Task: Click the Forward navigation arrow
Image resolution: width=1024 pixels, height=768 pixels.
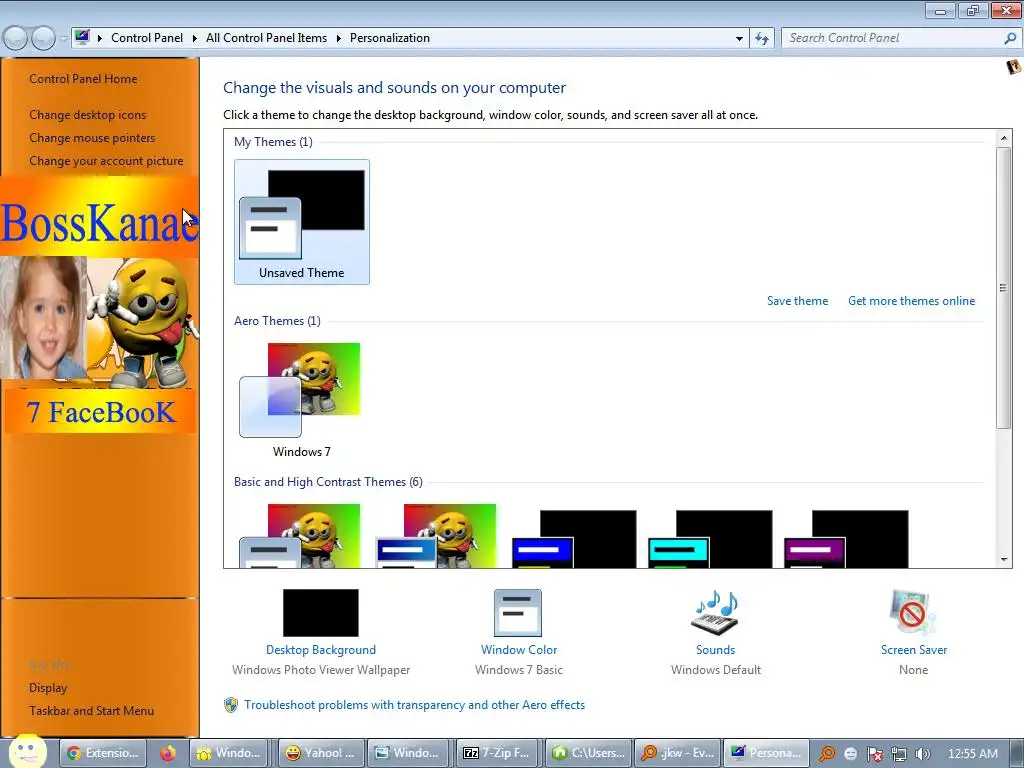Action: point(43,38)
